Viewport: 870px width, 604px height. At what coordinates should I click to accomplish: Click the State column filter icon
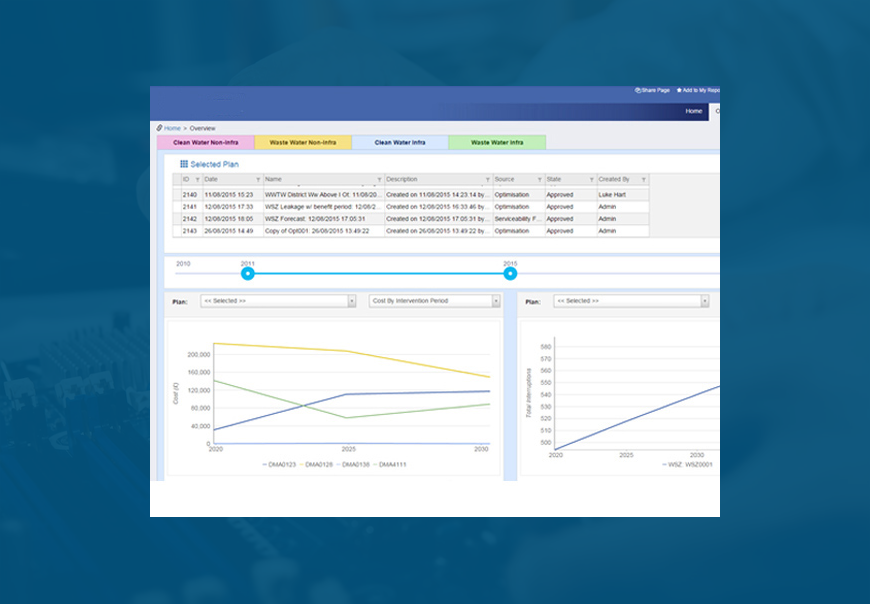pyautogui.click(x=590, y=180)
